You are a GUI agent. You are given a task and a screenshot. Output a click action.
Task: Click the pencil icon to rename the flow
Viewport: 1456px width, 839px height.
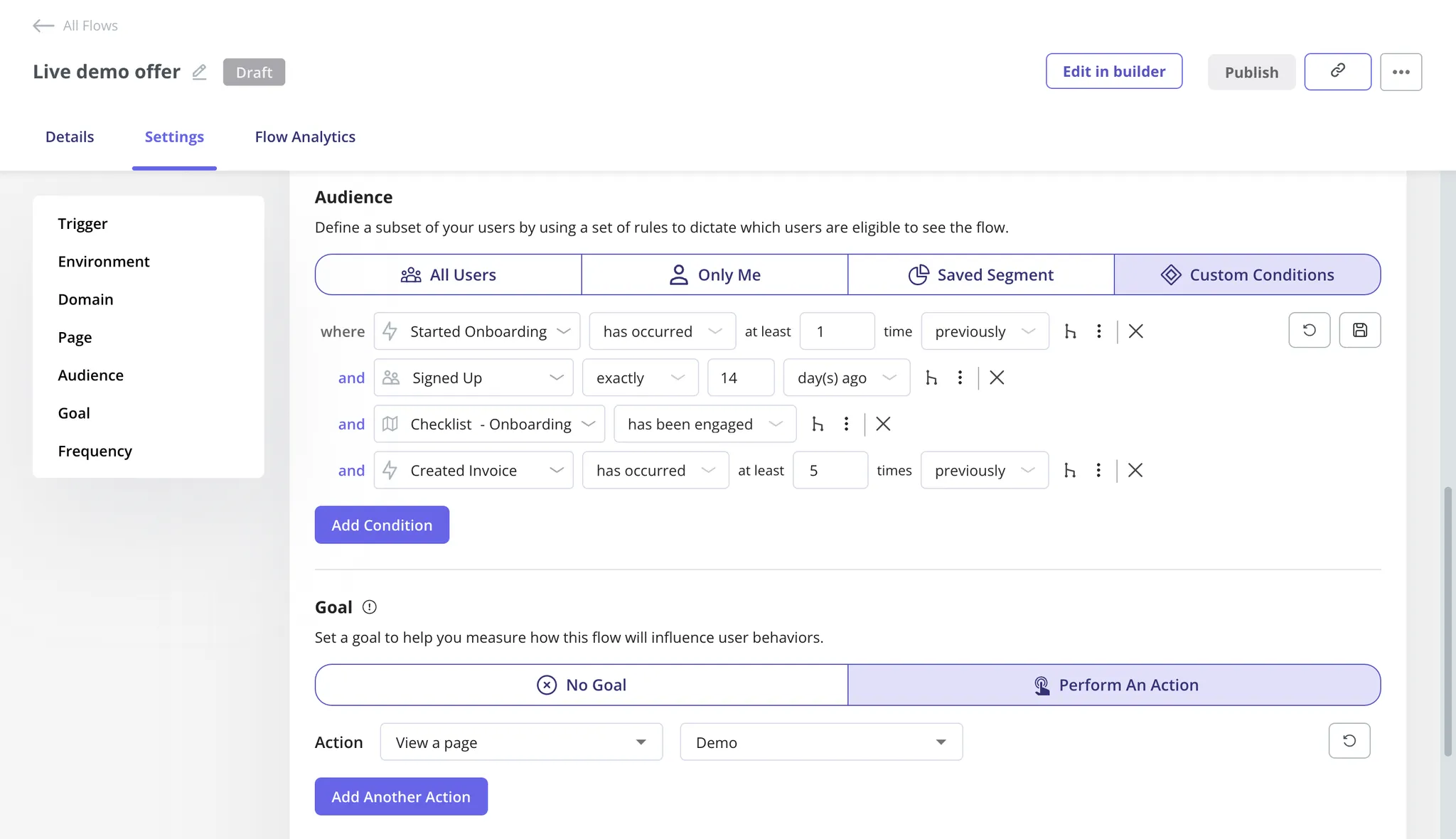[x=199, y=72]
